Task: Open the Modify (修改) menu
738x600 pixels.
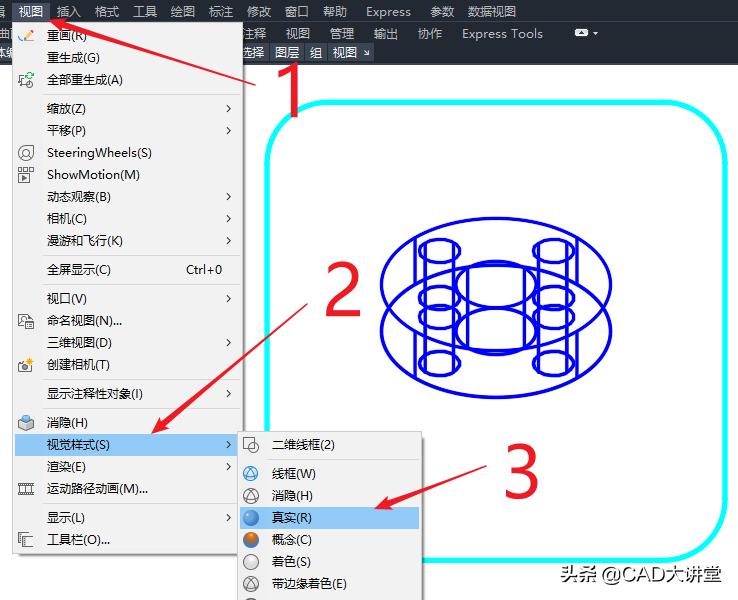Action: pyautogui.click(x=259, y=11)
